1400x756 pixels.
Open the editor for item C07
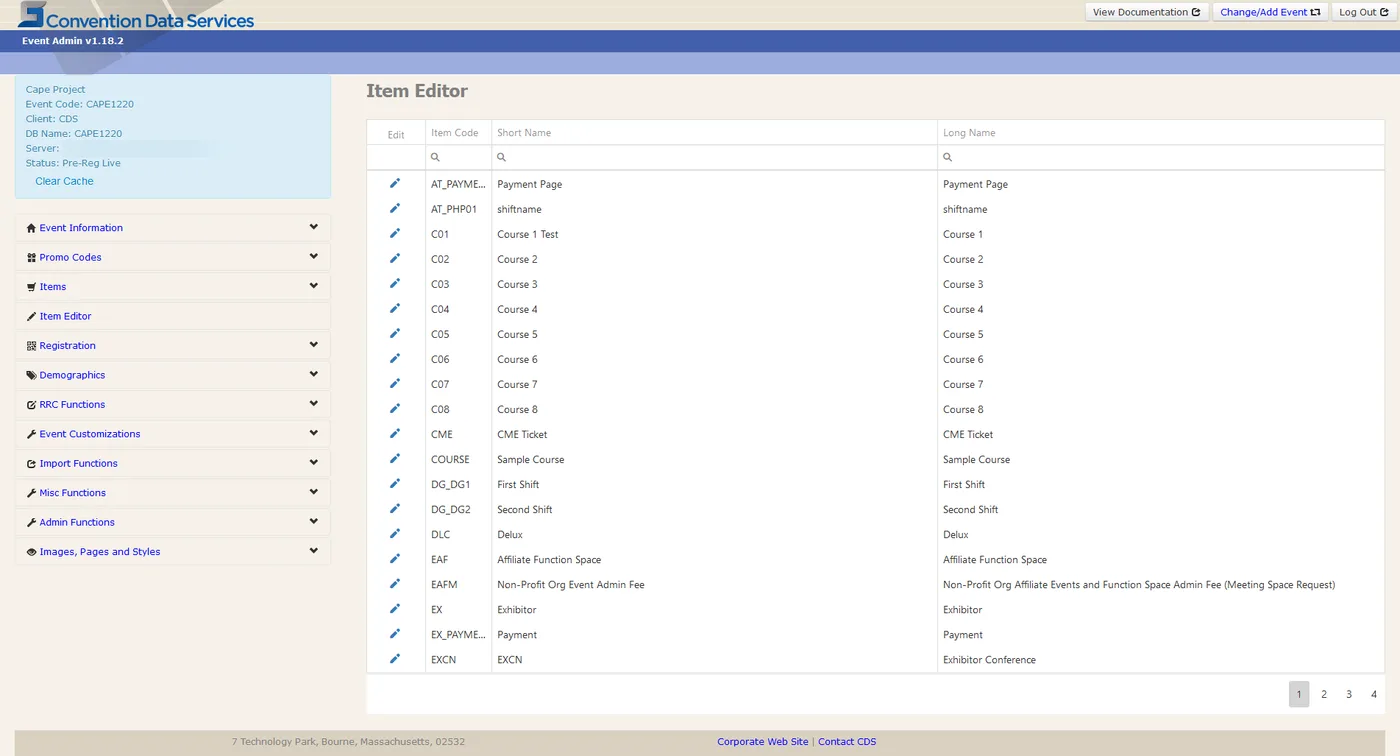coord(395,383)
